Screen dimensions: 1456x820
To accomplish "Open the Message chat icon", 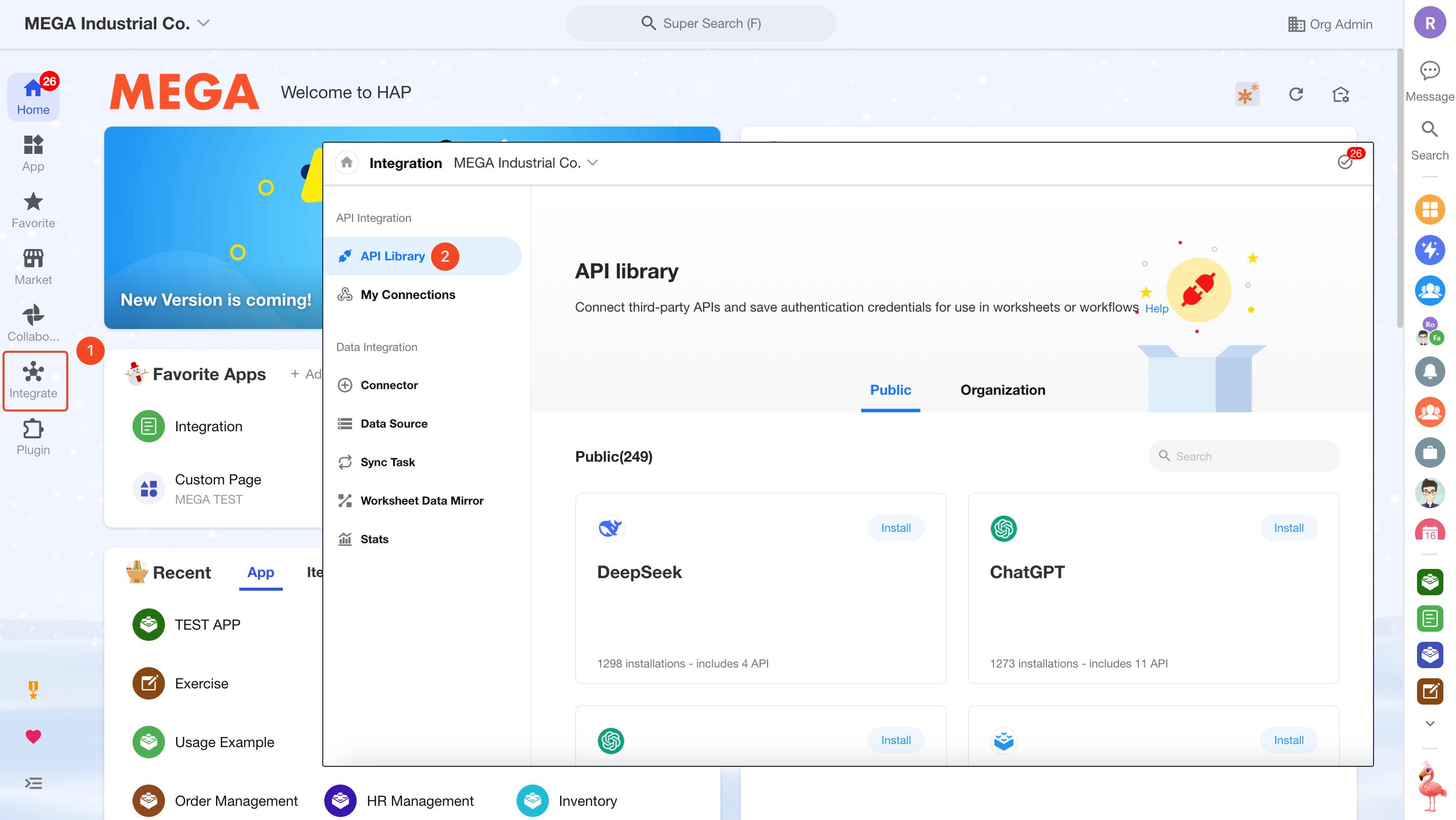I will coord(1429,71).
